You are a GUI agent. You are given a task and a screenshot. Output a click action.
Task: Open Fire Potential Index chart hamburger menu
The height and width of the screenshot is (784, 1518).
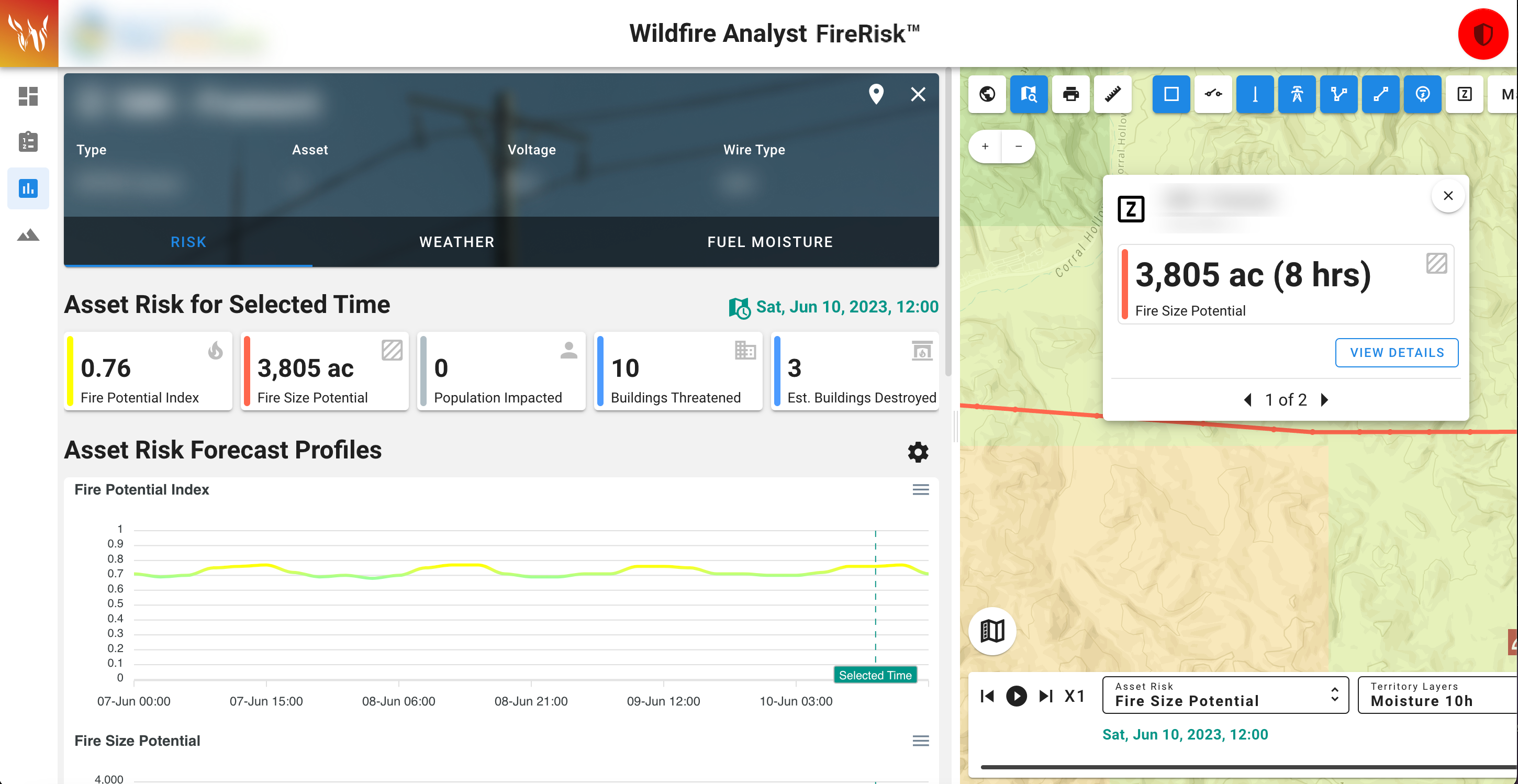[920, 489]
